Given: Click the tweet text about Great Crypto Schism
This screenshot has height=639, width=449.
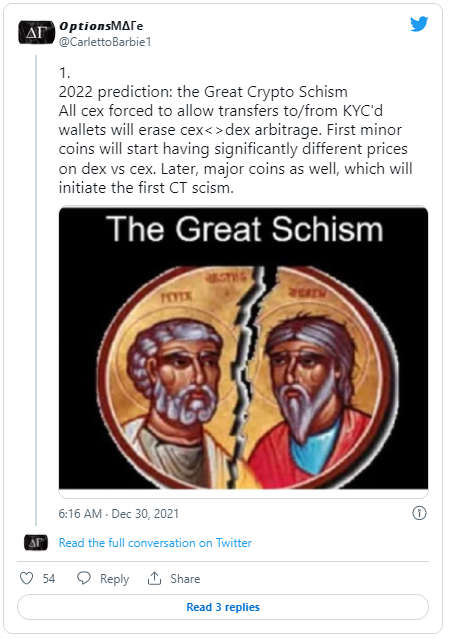Looking at the screenshot, I should click(x=236, y=130).
